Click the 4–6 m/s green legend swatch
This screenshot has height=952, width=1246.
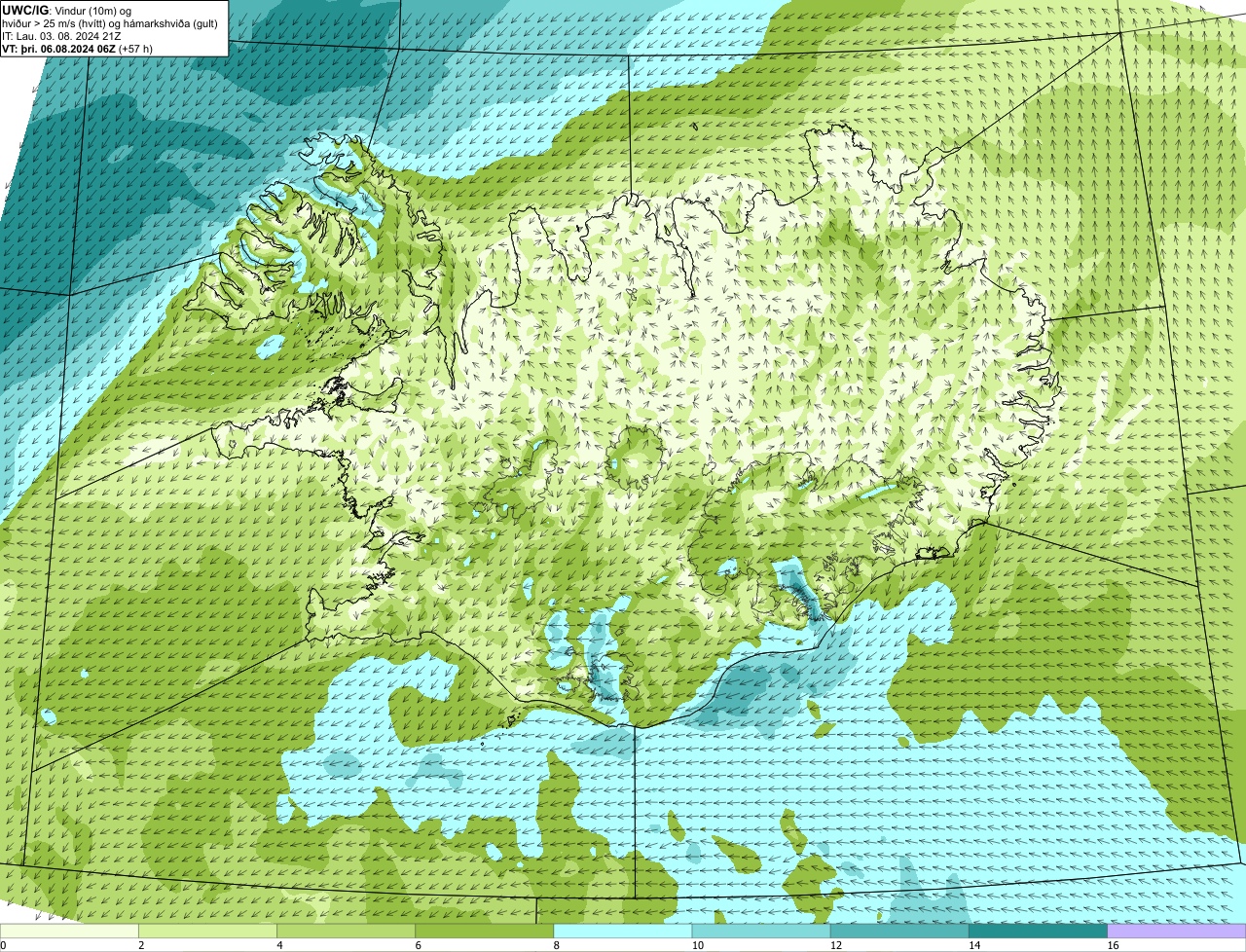(x=346, y=932)
